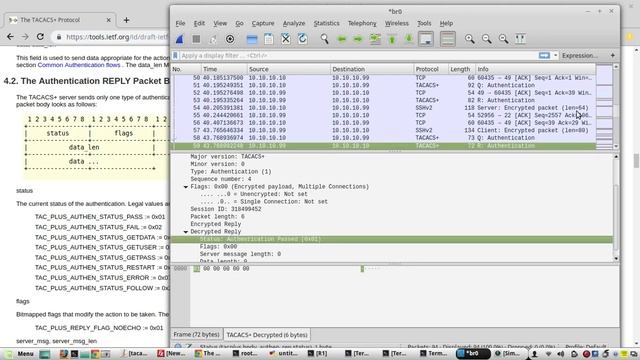Select the Sequence number: 4 line
This screenshot has height=360, width=640.
point(221,179)
